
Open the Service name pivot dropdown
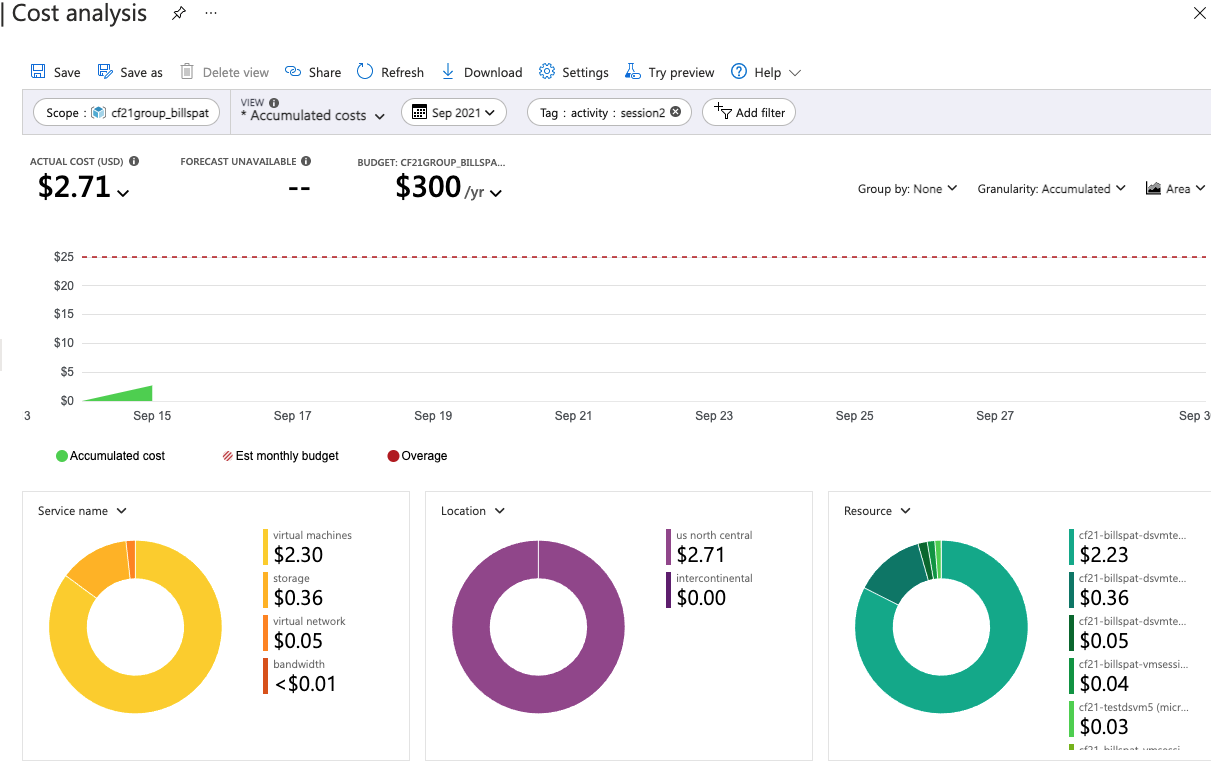click(x=82, y=511)
